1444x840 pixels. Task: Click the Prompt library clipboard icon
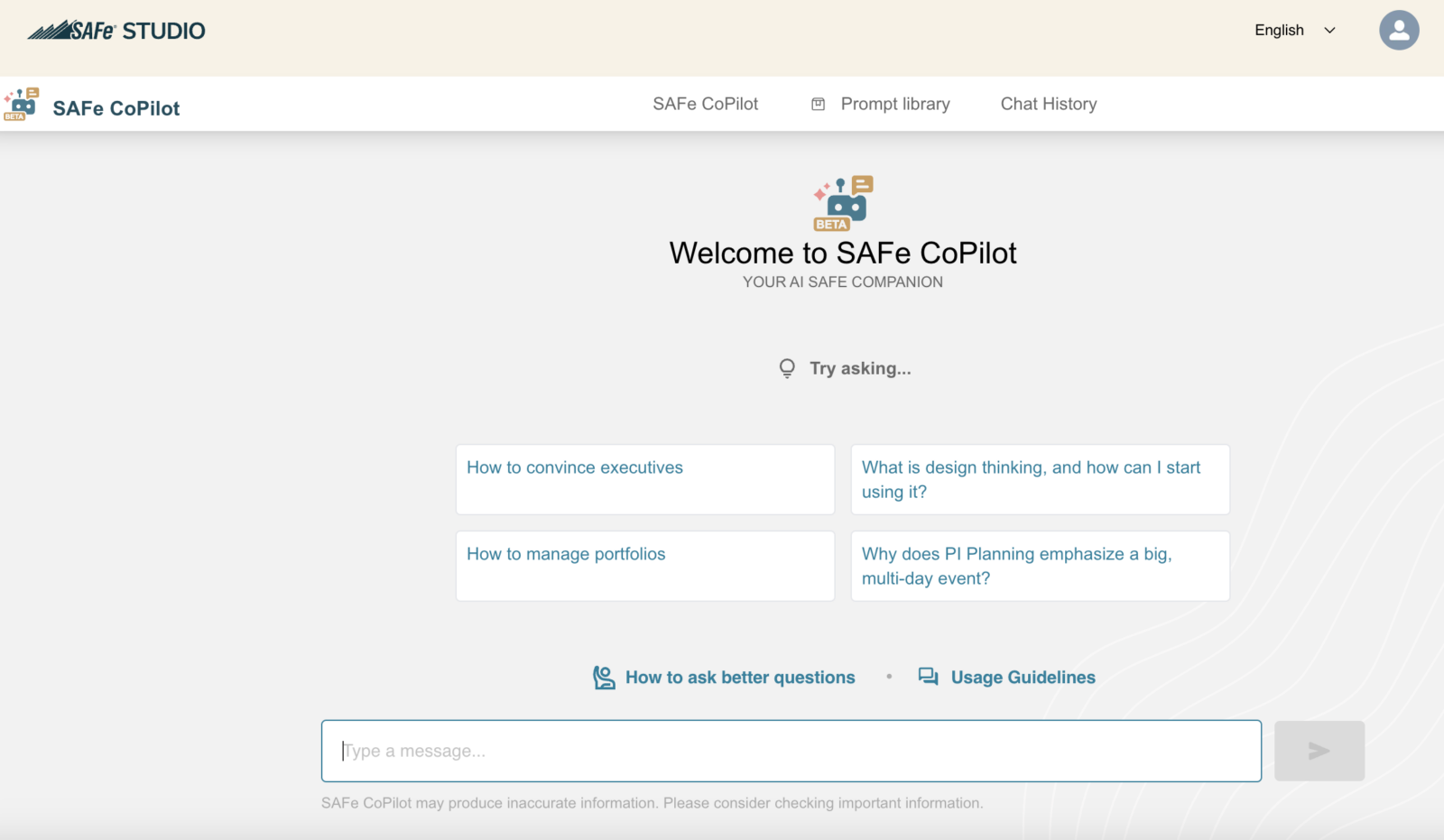click(819, 104)
